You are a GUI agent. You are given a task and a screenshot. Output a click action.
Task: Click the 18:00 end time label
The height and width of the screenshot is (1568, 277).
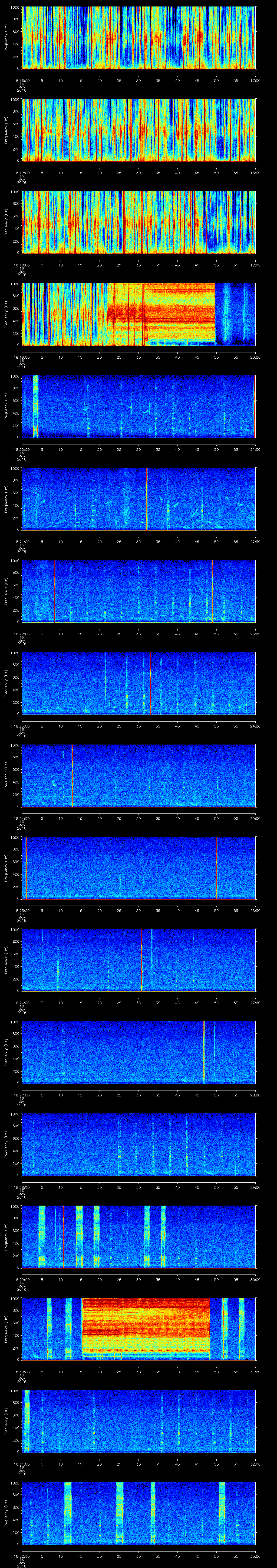point(256,173)
